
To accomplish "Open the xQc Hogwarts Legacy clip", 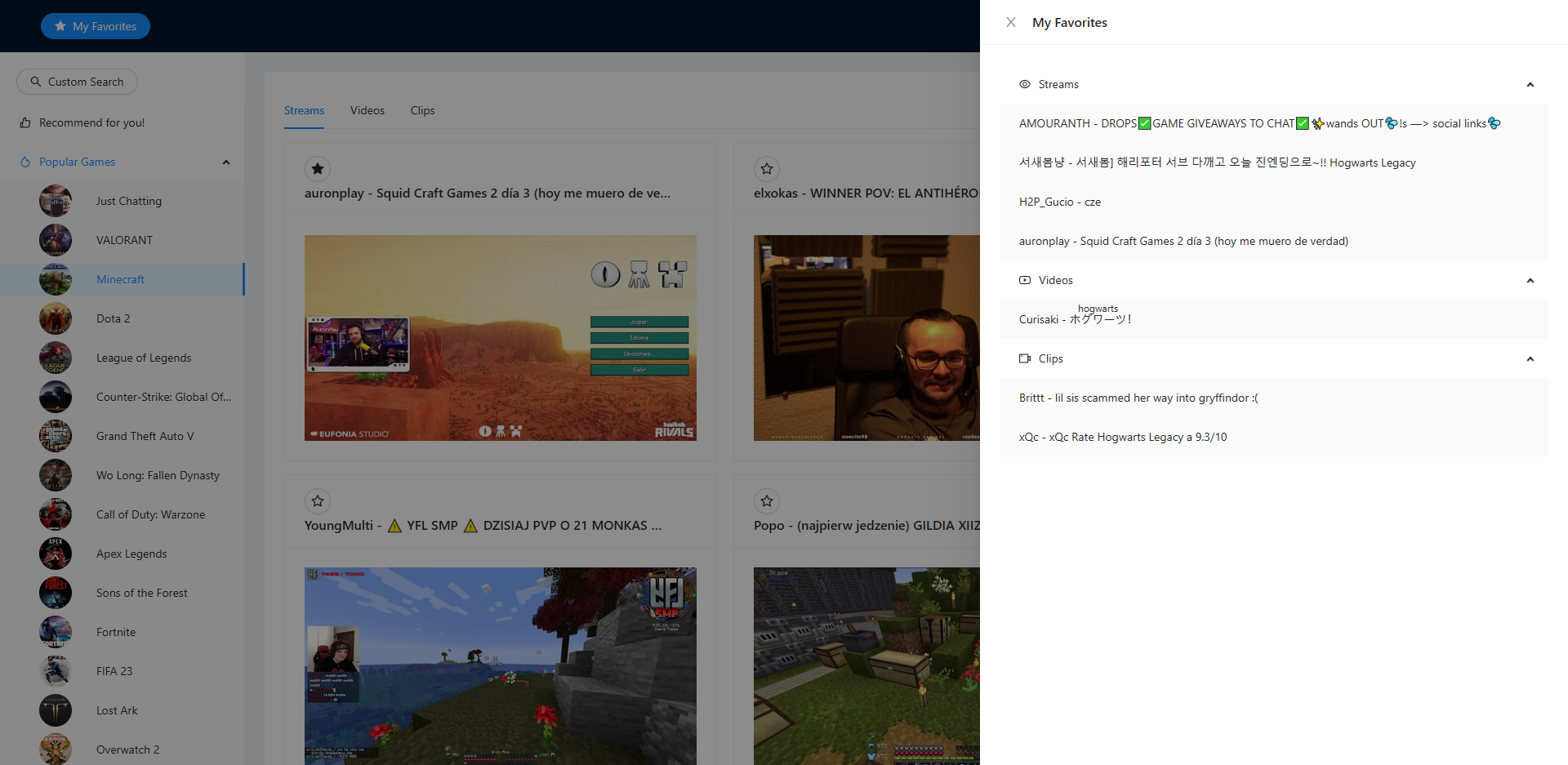I will pyautogui.click(x=1274, y=437).
